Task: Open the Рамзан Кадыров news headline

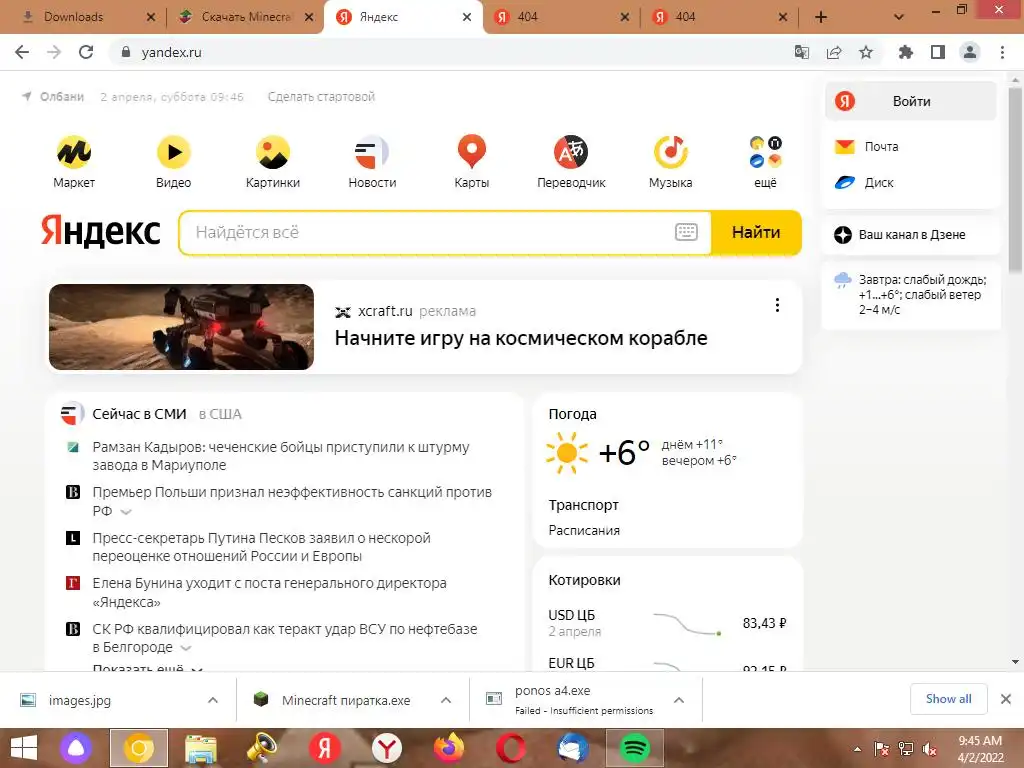Action: 281,456
